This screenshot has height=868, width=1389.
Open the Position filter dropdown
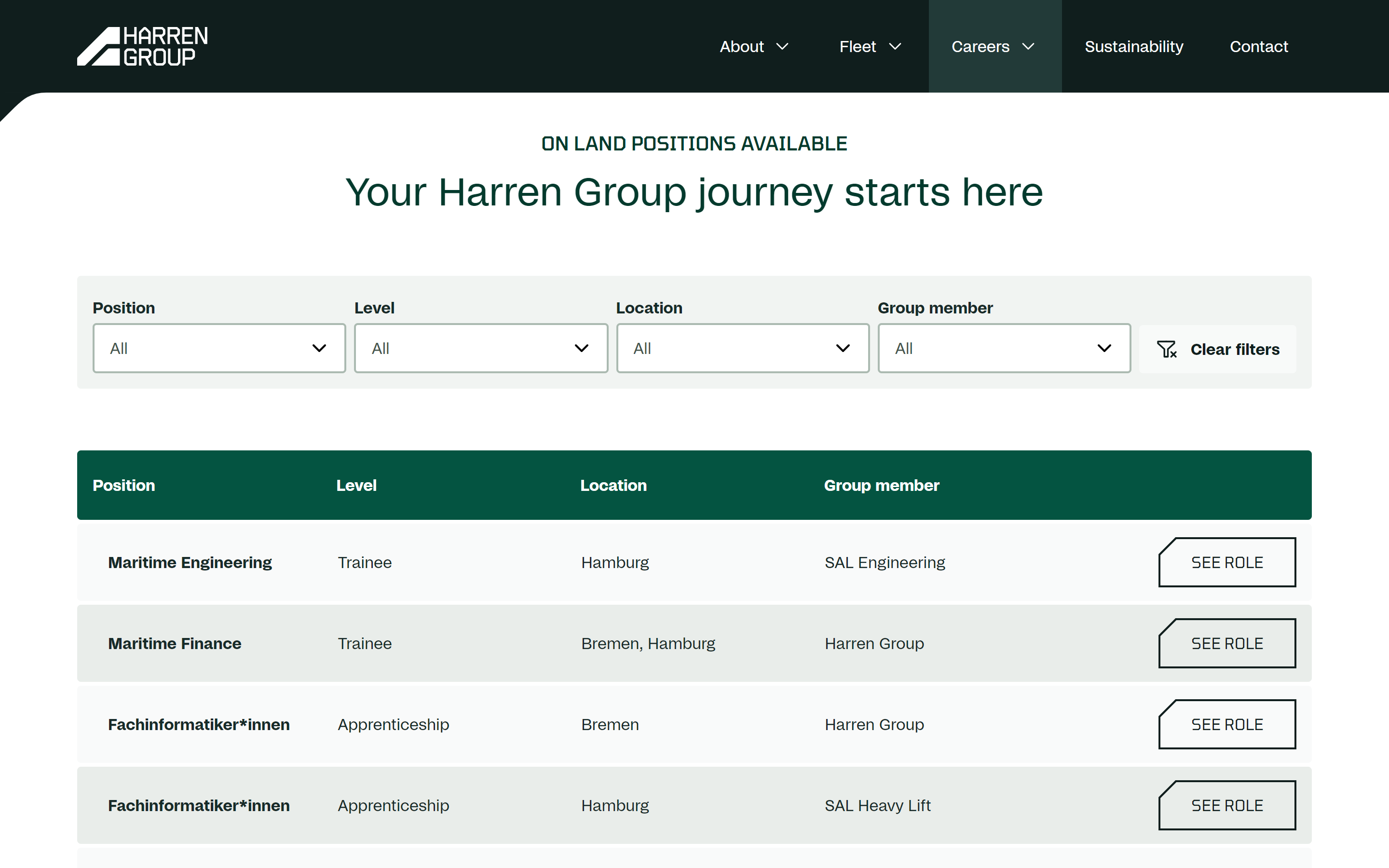[x=219, y=348]
